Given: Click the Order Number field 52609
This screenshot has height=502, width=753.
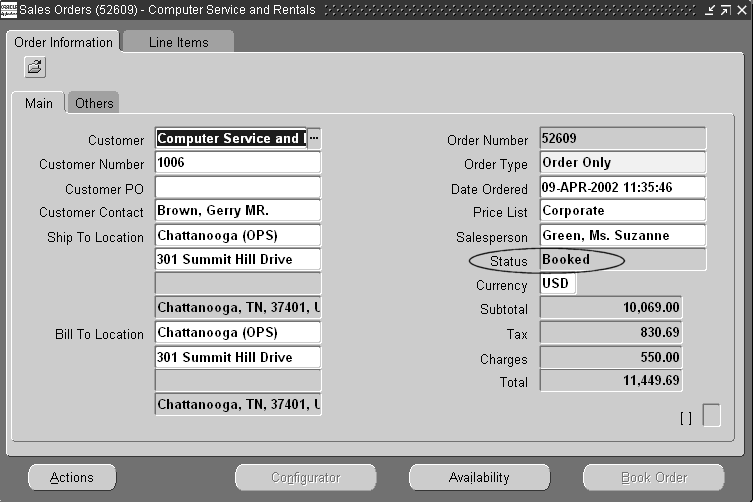Looking at the screenshot, I should click(623, 138).
